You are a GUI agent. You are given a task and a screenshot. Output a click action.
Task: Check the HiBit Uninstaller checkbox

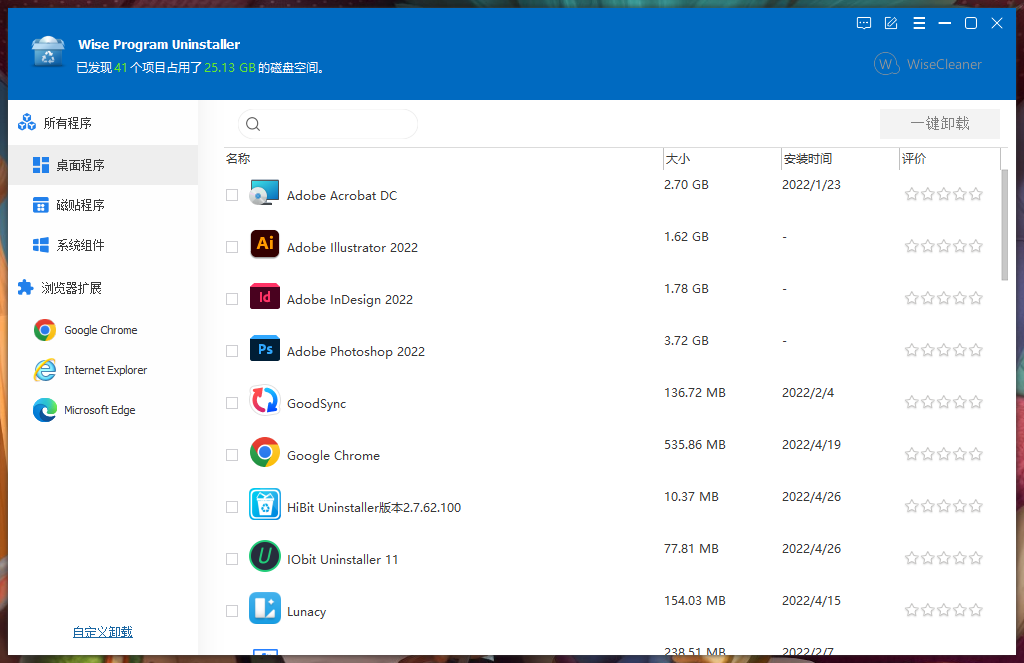(232, 507)
